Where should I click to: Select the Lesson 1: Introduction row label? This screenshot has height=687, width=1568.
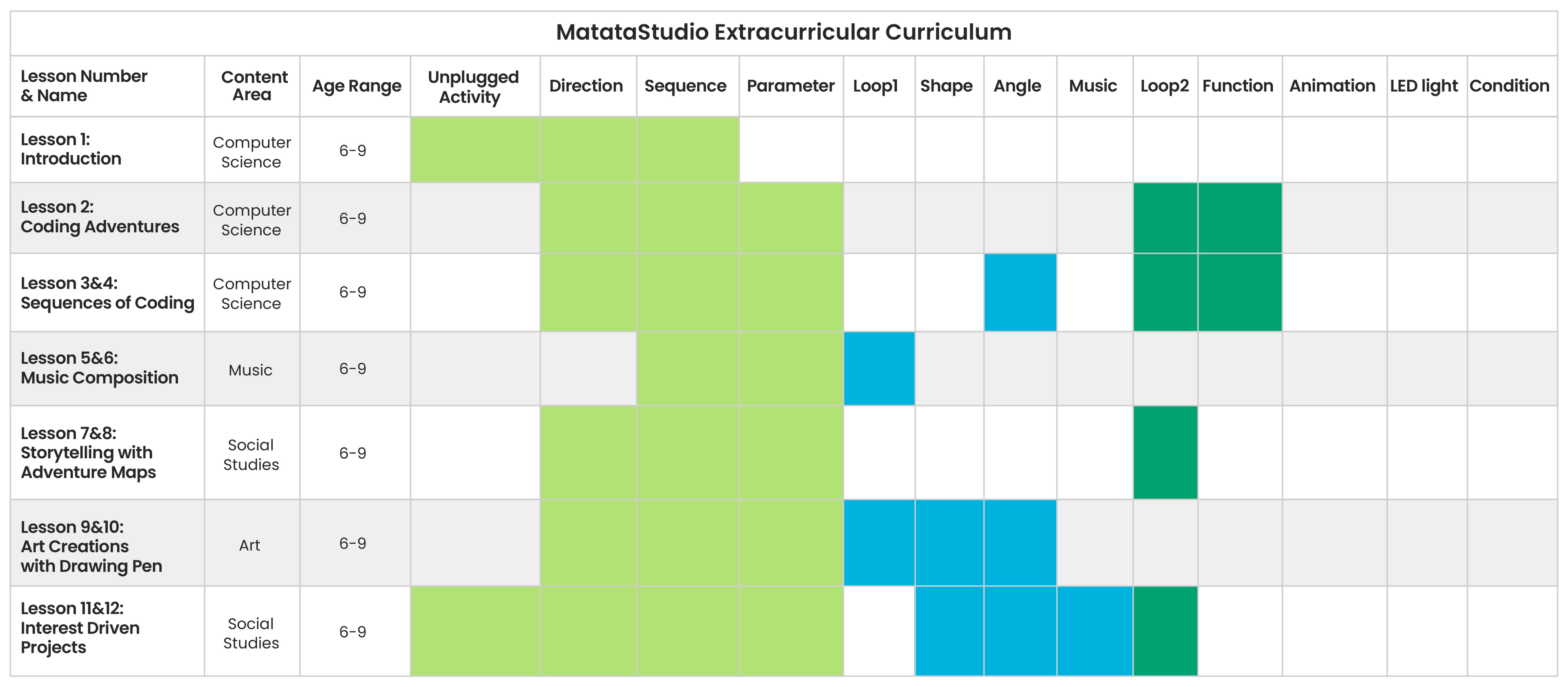pos(71,149)
